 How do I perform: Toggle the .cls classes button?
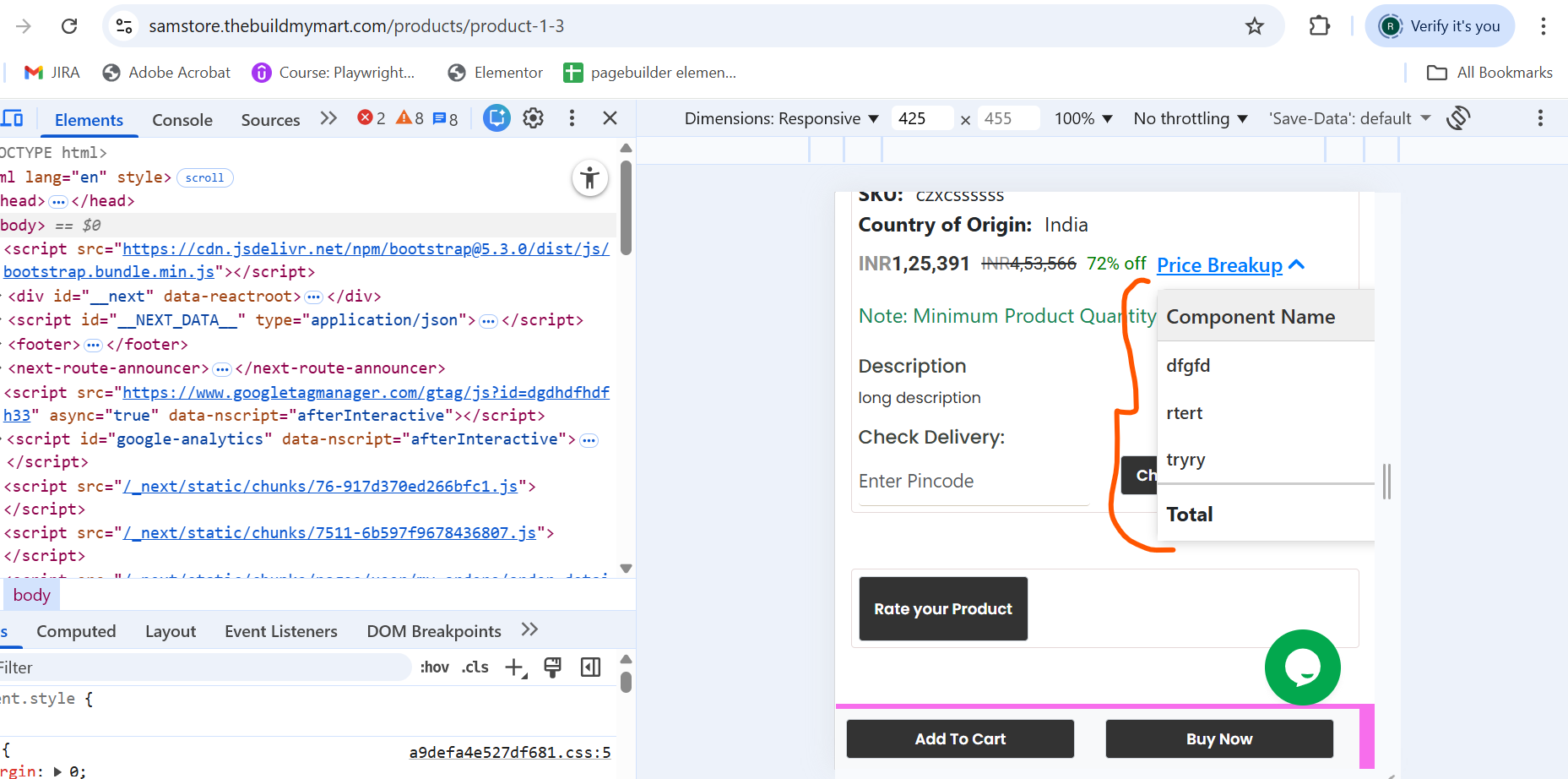tap(475, 667)
